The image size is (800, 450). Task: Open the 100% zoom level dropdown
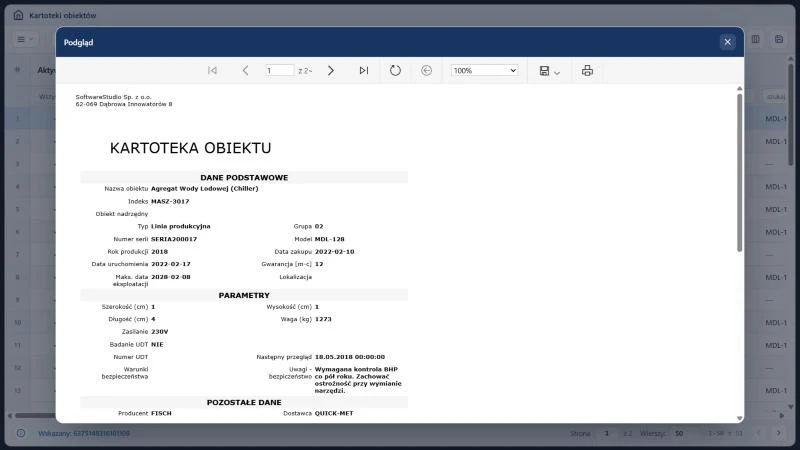coord(484,70)
